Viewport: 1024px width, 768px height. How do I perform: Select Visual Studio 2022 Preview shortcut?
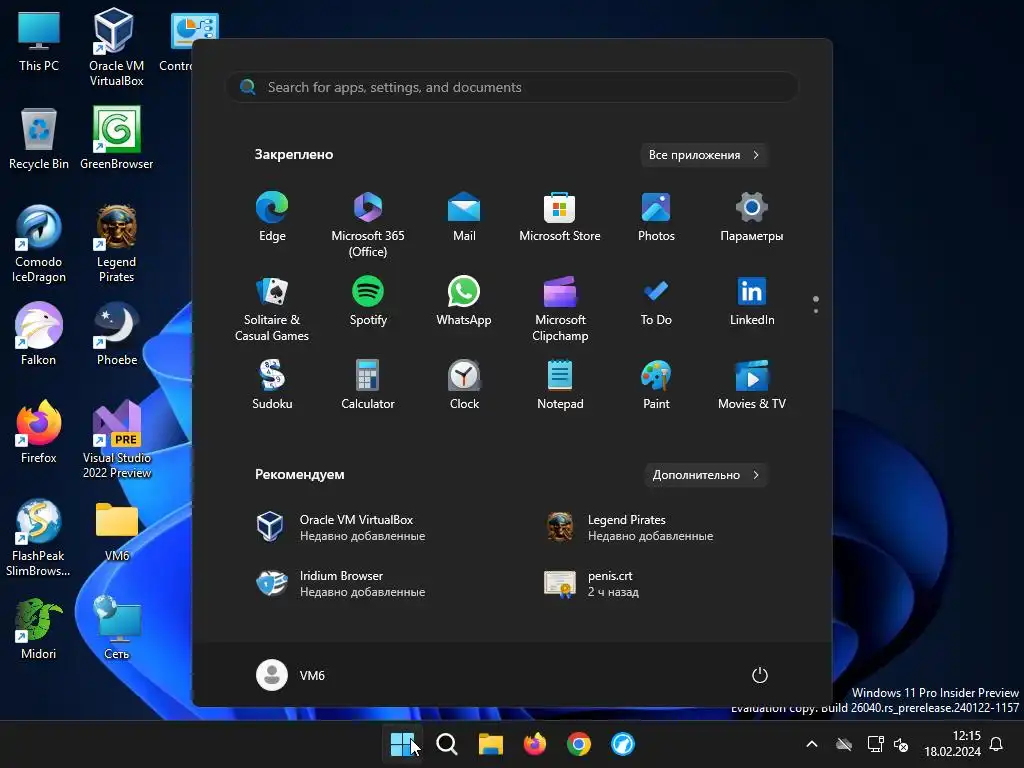point(116,440)
